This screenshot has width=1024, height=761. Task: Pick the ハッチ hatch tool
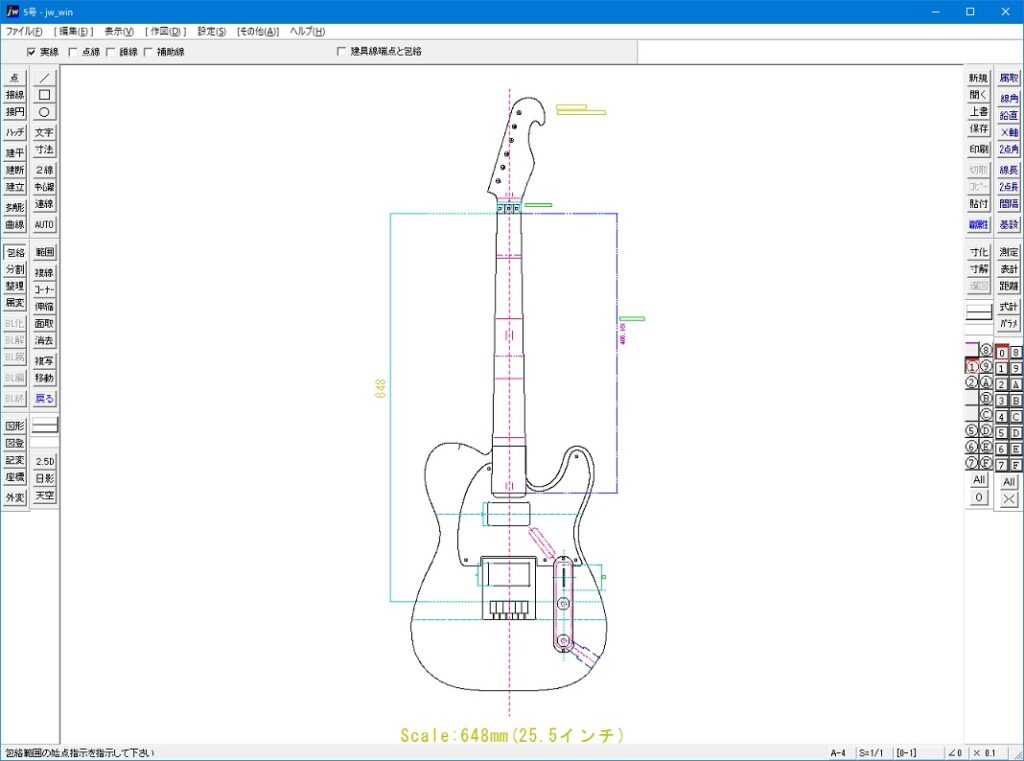pyautogui.click(x=15, y=132)
